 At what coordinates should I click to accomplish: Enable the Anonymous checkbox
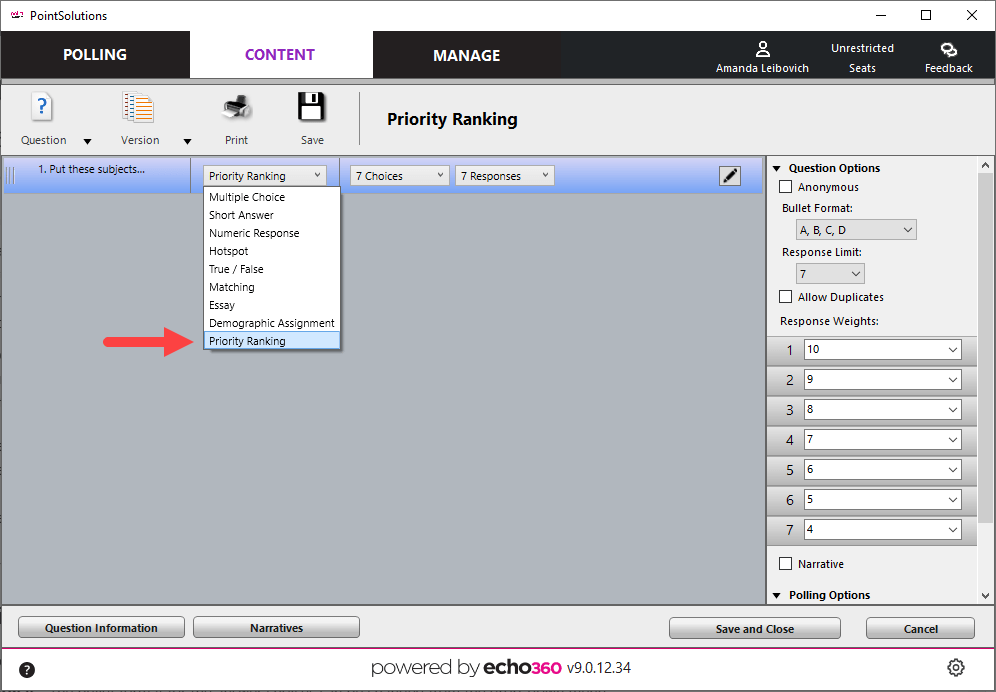click(x=785, y=187)
